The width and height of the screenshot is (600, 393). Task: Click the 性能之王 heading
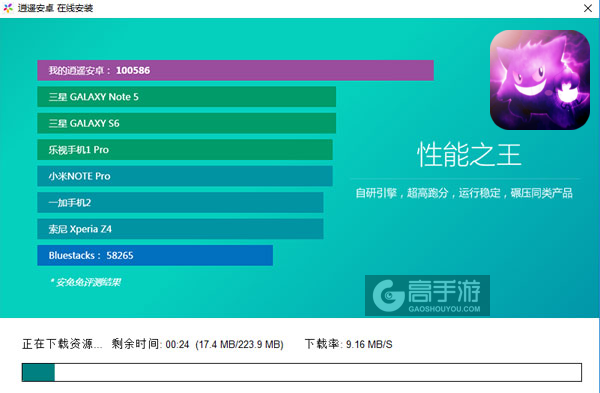click(469, 155)
